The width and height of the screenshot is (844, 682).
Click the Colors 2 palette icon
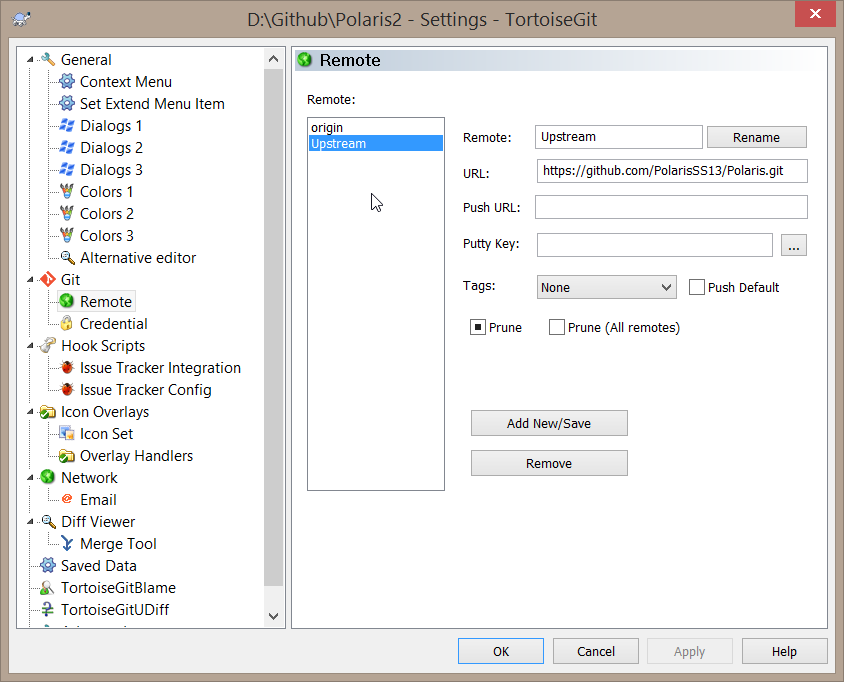coord(67,214)
